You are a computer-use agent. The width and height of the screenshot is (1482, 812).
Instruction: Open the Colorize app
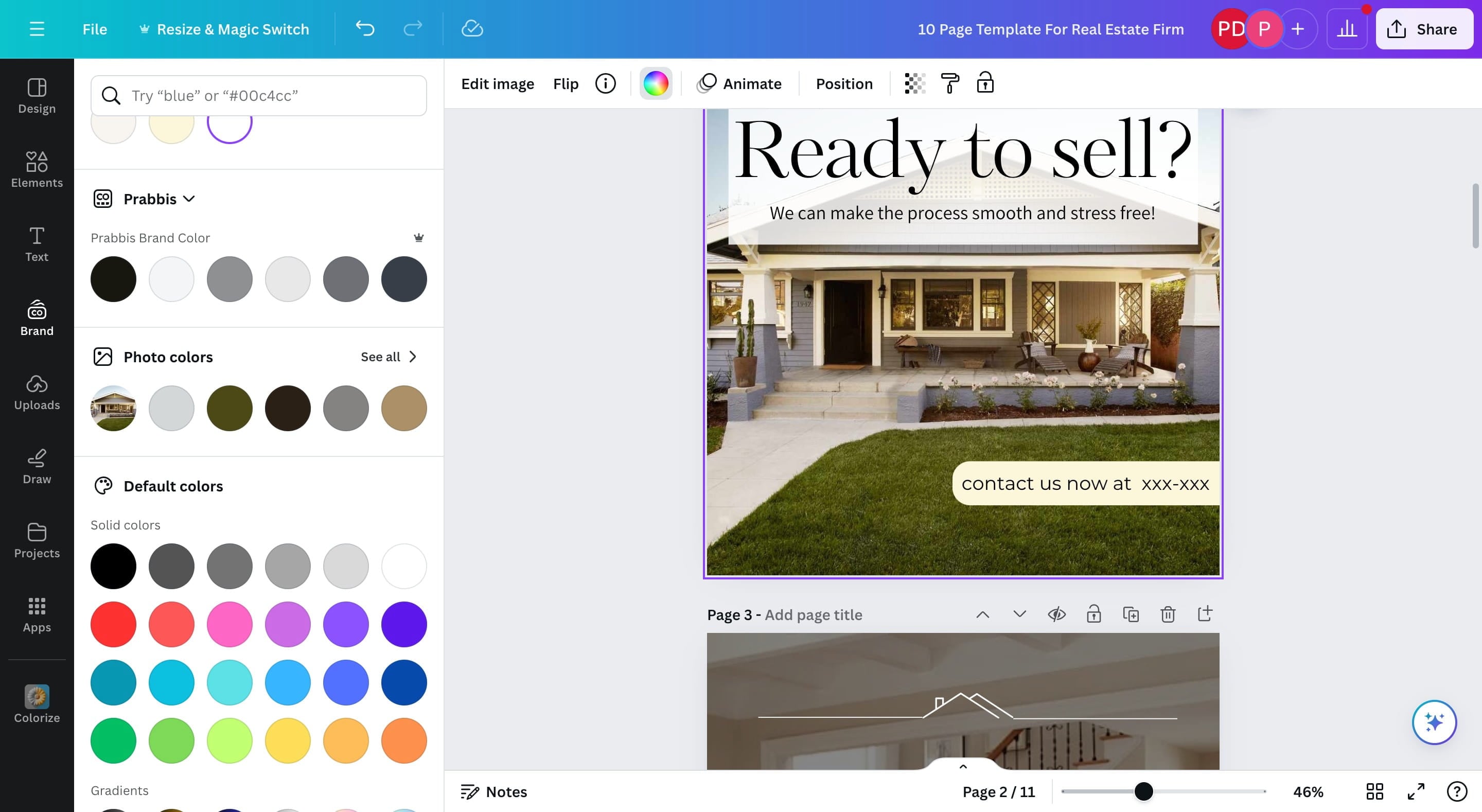pos(37,704)
